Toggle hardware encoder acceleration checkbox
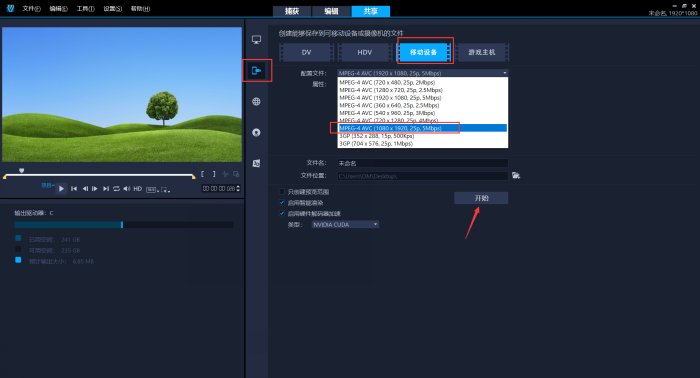The image size is (700, 378). pos(282,213)
